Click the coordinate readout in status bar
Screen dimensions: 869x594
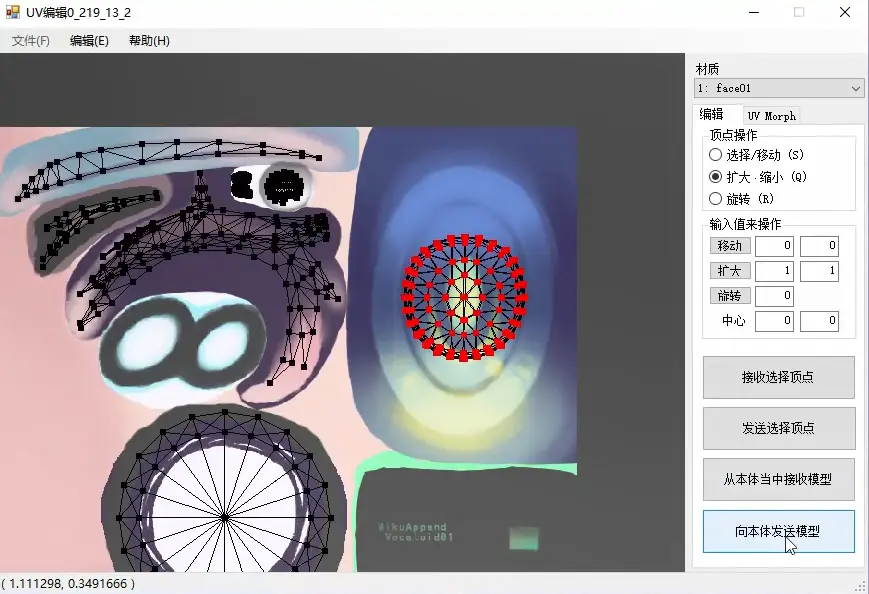point(68,583)
